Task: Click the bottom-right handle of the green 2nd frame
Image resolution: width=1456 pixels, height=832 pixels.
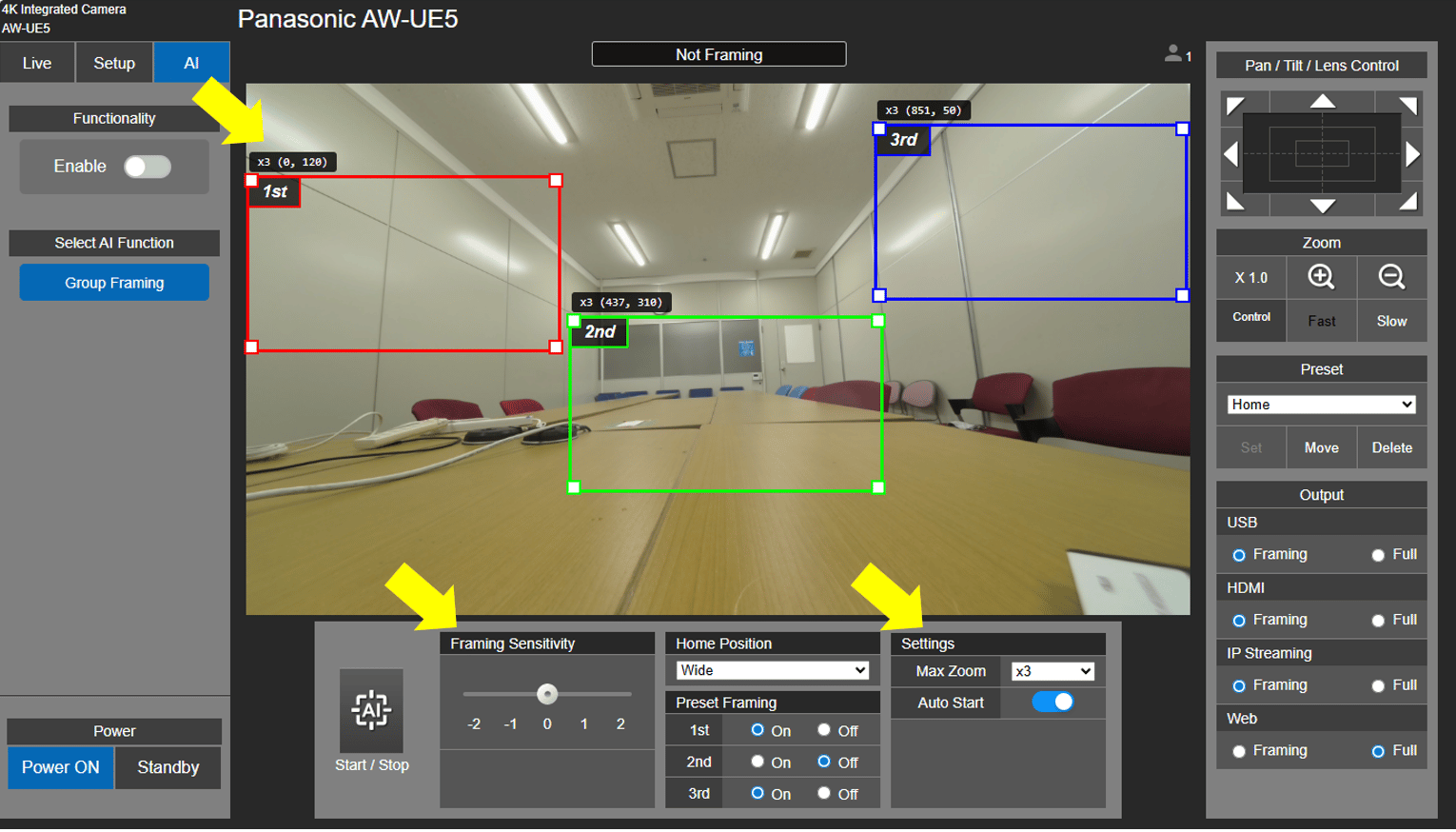Action: 878,487
